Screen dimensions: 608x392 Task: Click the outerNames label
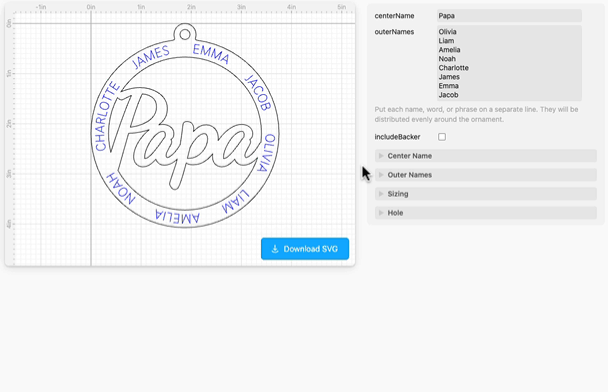coord(394,32)
